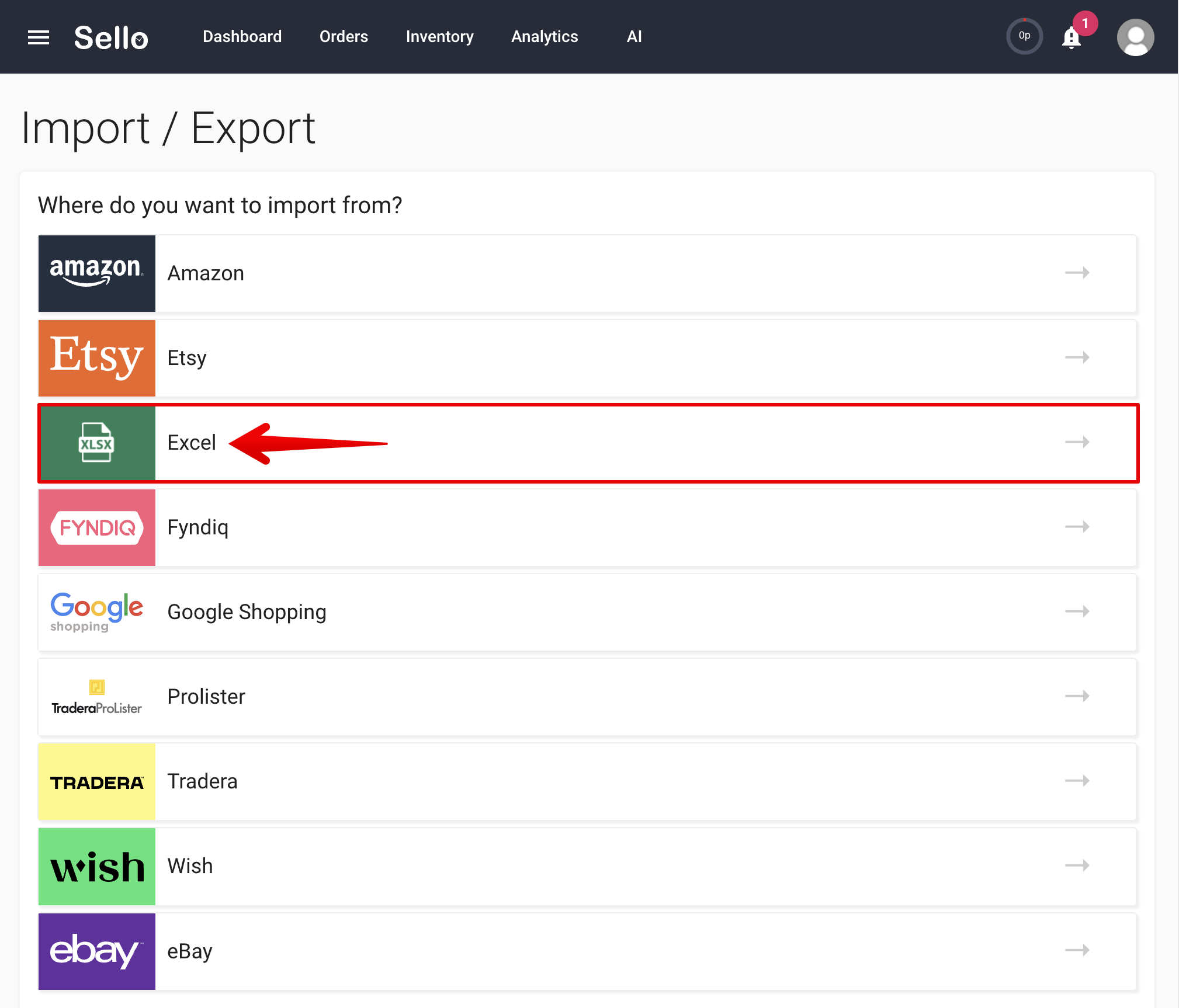Click the arrow on the Fyndiq row

click(x=1077, y=527)
